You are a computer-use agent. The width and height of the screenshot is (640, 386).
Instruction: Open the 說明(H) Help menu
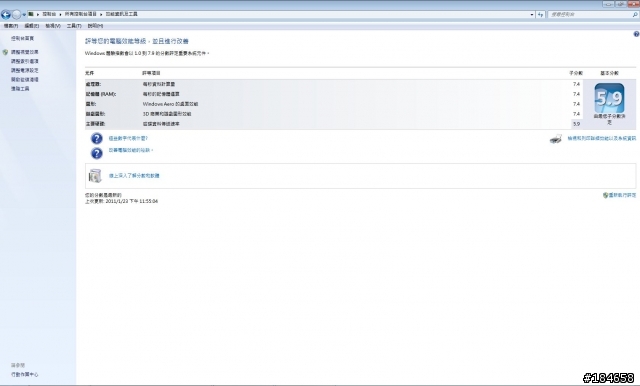pos(95,26)
